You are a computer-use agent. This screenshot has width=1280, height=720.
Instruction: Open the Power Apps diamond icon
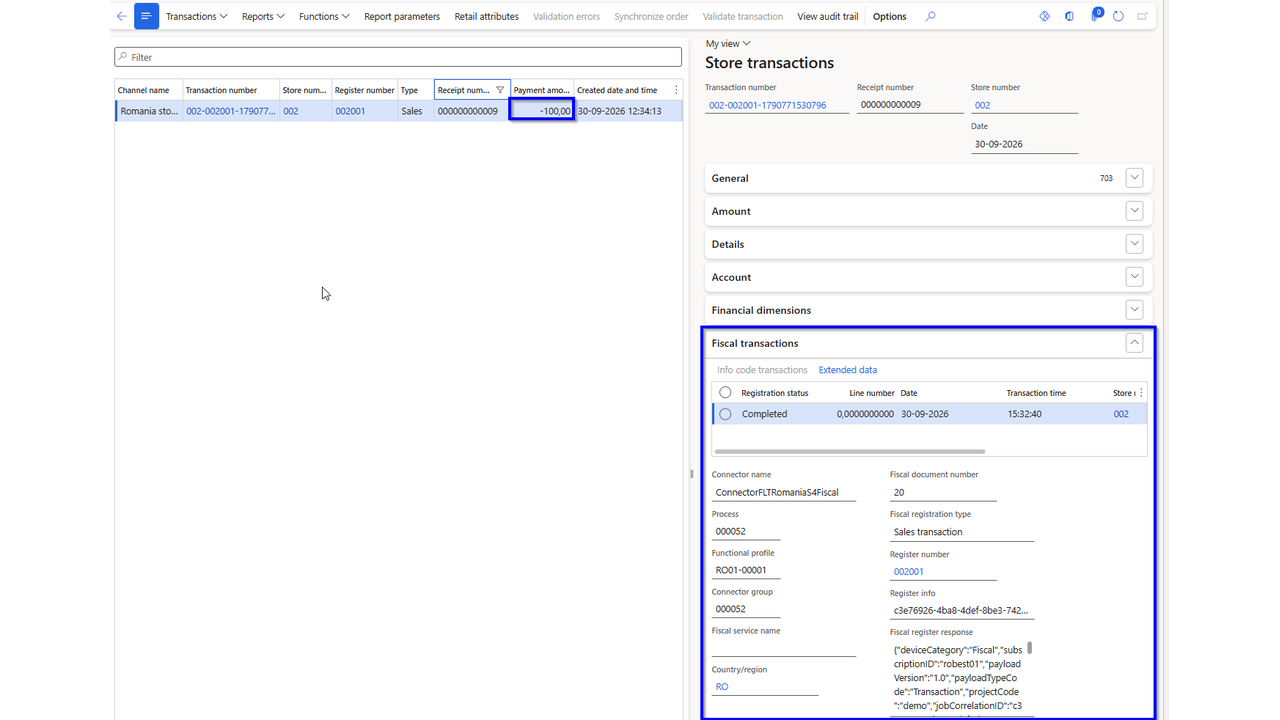pyautogui.click(x=1044, y=16)
